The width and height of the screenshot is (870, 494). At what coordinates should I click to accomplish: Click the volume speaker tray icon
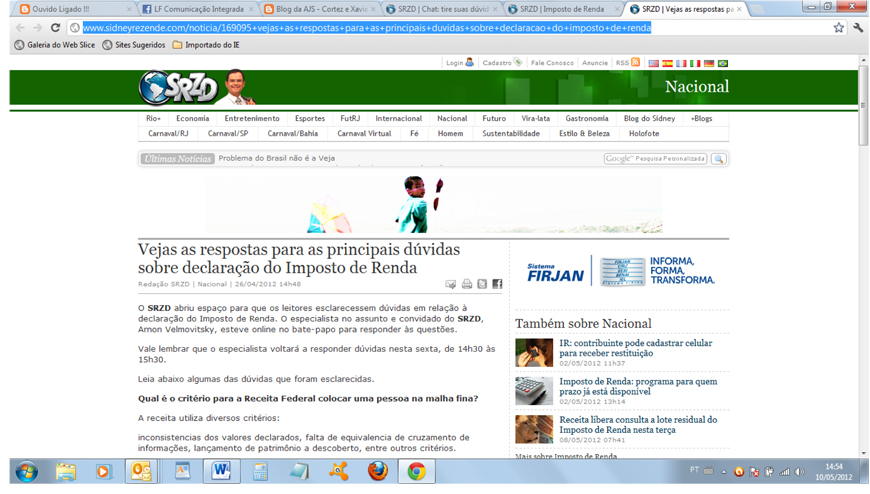(x=799, y=472)
